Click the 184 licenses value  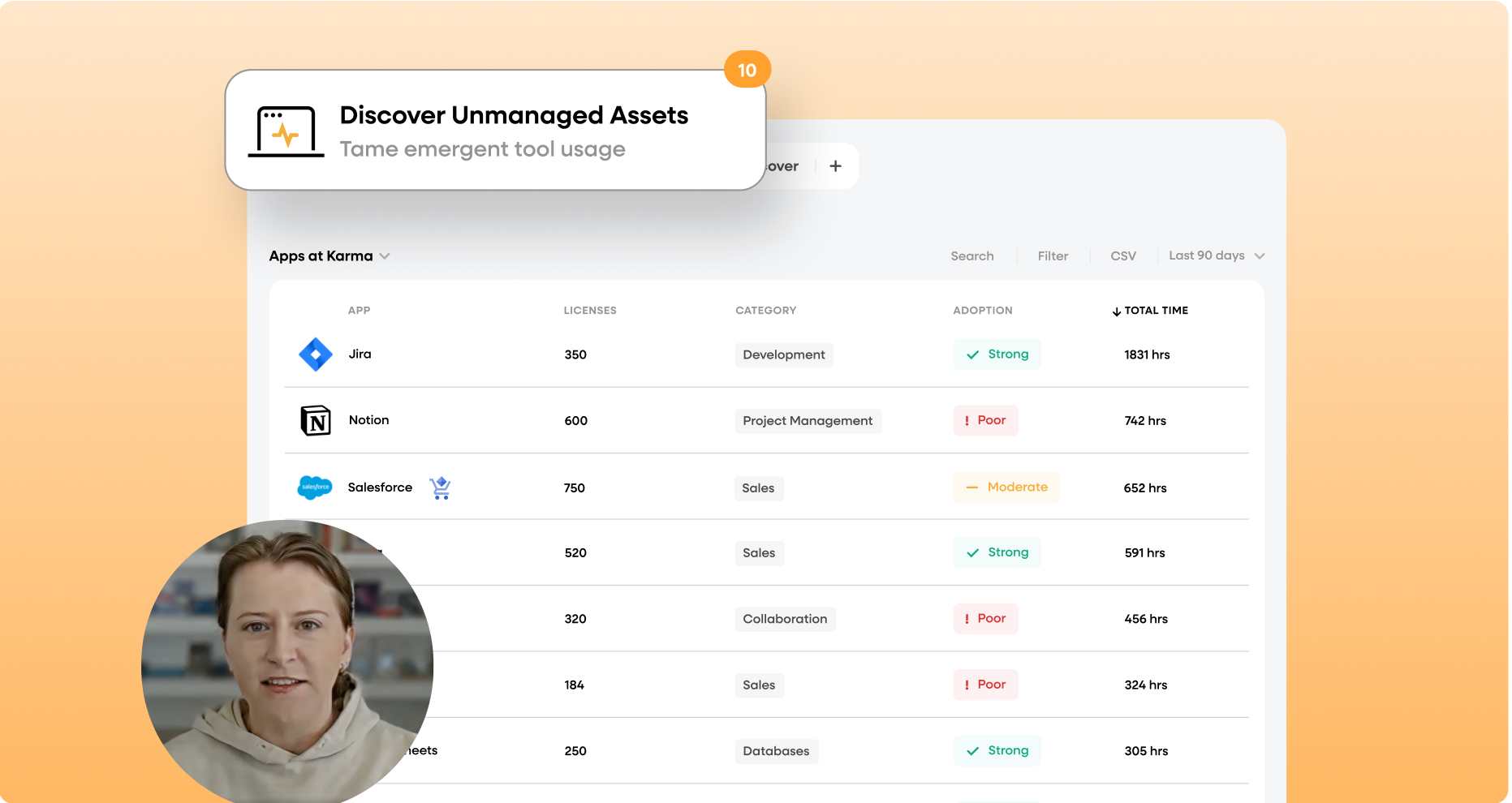coord(575,685)
